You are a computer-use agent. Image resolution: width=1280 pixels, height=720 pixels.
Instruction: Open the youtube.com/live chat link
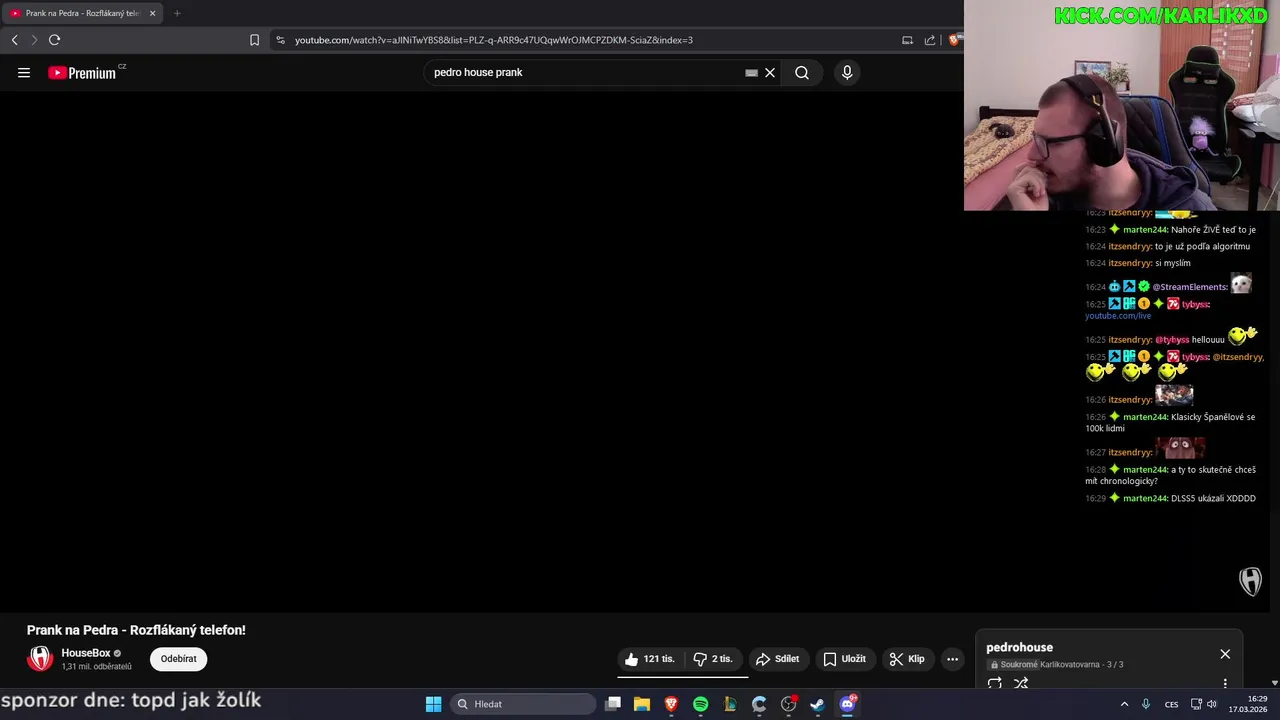(1118, 316)
